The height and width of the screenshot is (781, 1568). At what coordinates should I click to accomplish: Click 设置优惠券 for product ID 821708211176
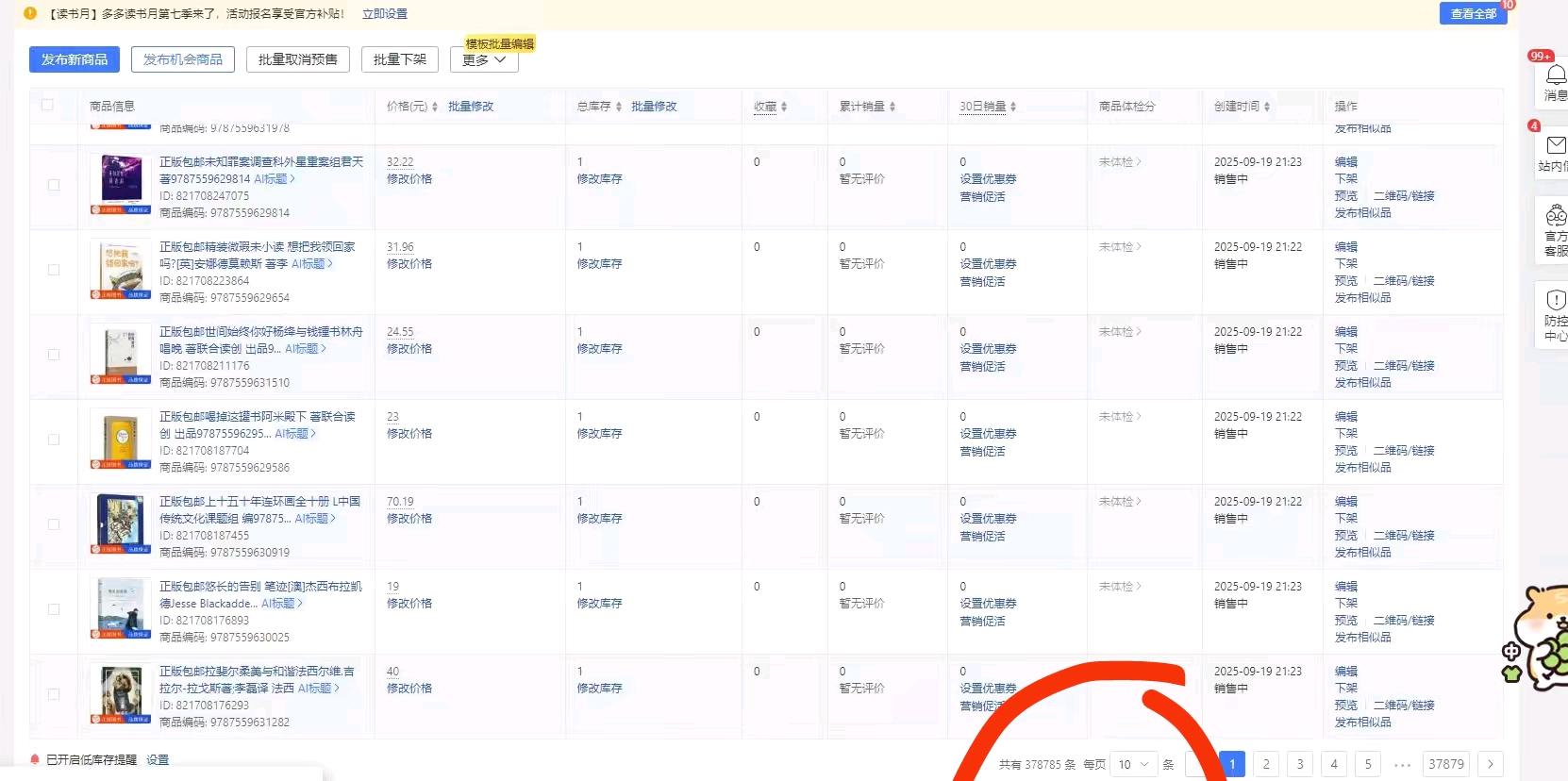click(988, 349)
